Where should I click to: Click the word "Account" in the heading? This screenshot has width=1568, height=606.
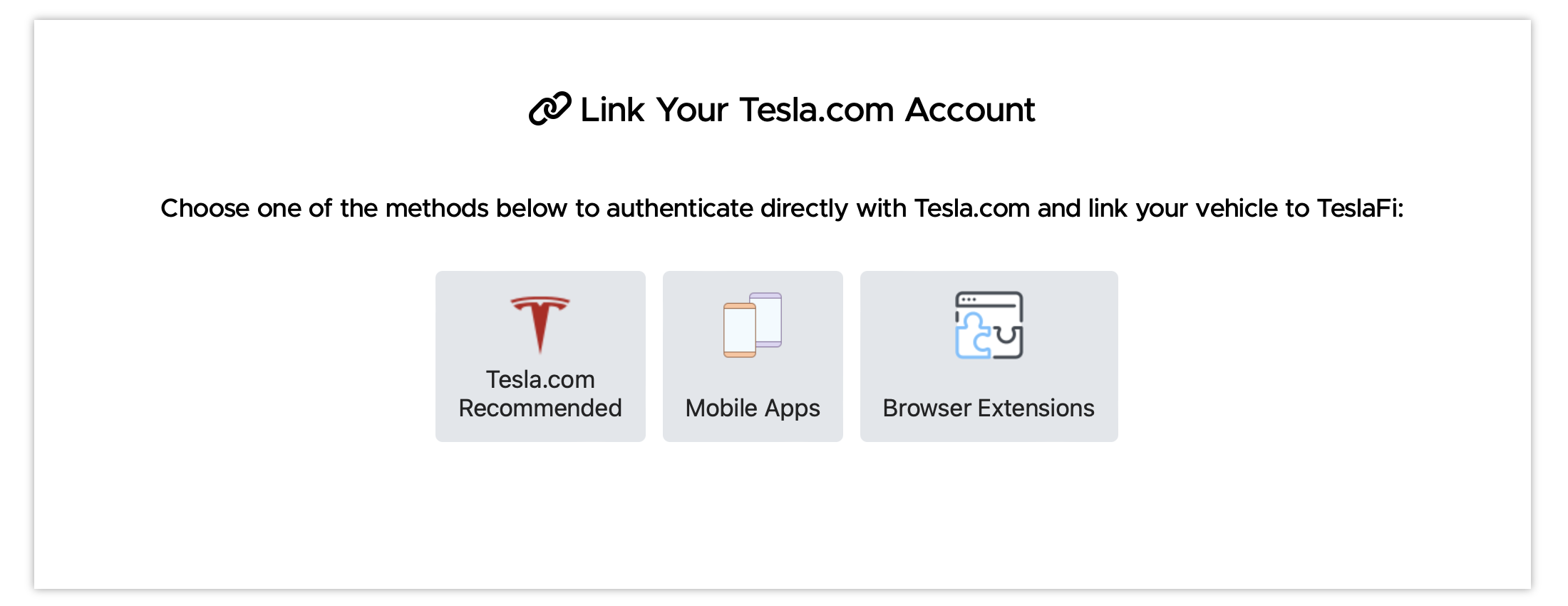coord(970,110)
